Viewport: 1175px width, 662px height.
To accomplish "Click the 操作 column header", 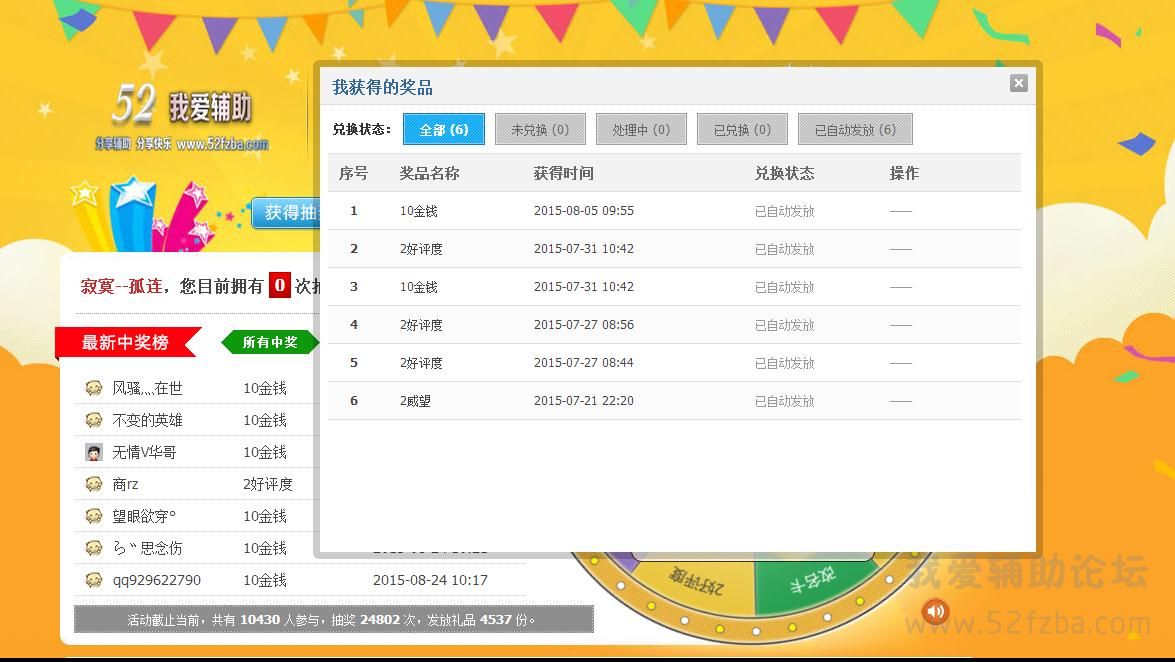I will point(904,173).
